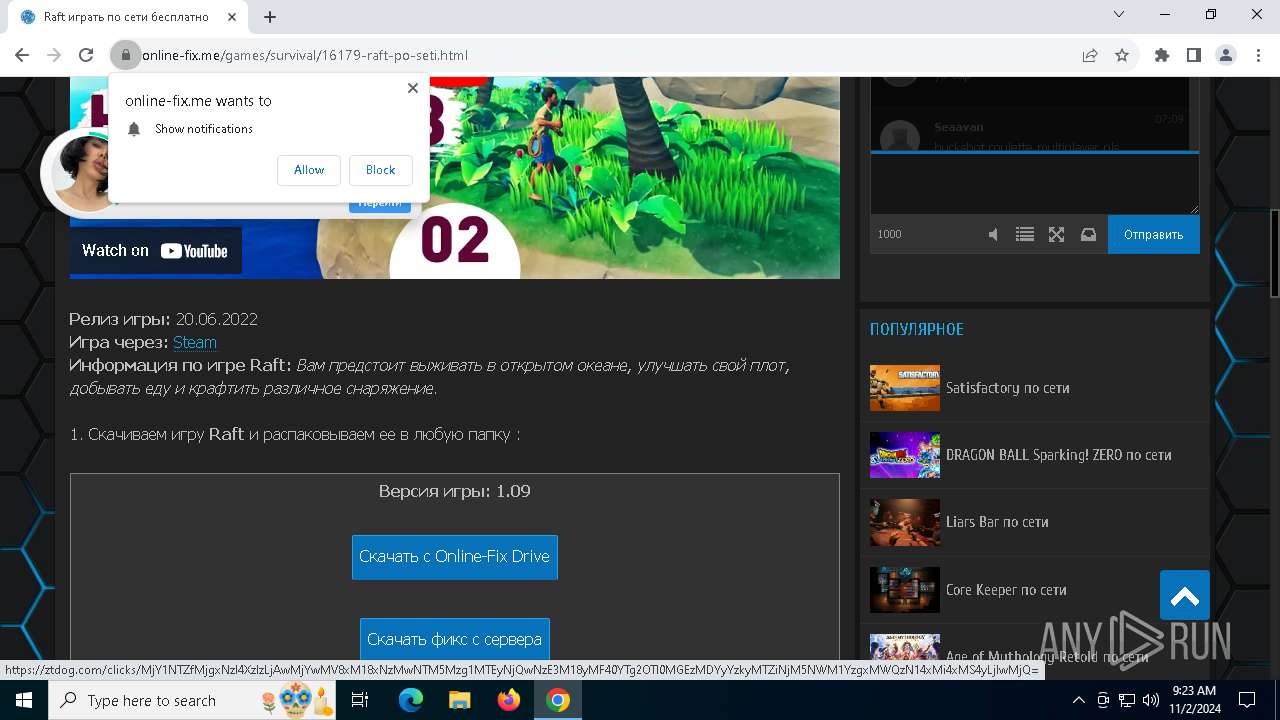
Task: Block notifications from online-fix.me
Action: coord(380,170)
